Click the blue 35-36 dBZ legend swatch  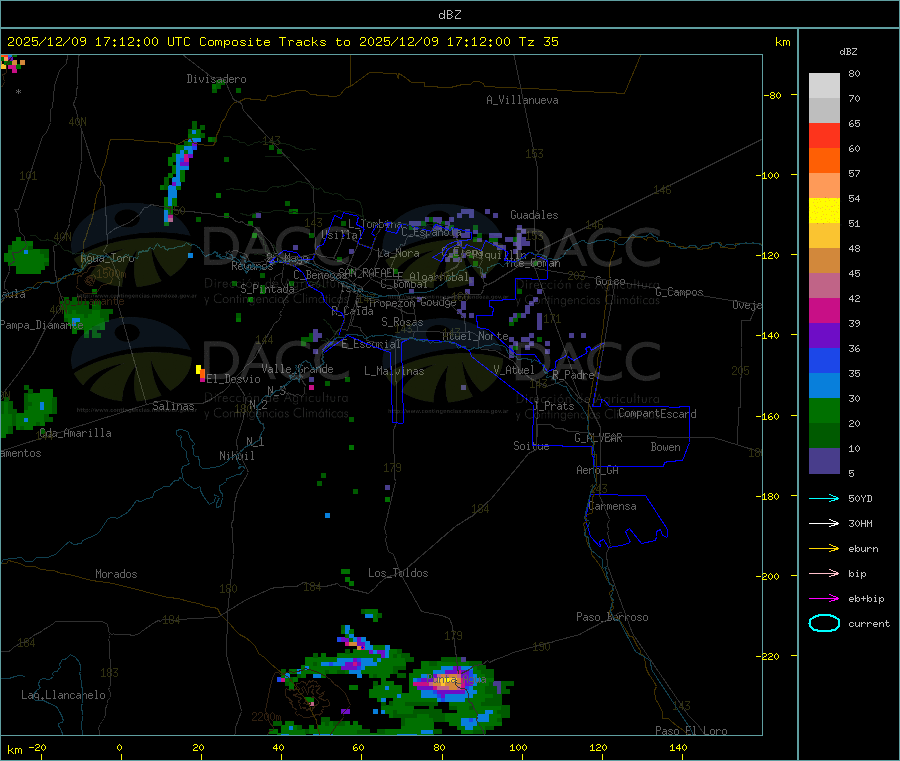(x=824, y=360)
